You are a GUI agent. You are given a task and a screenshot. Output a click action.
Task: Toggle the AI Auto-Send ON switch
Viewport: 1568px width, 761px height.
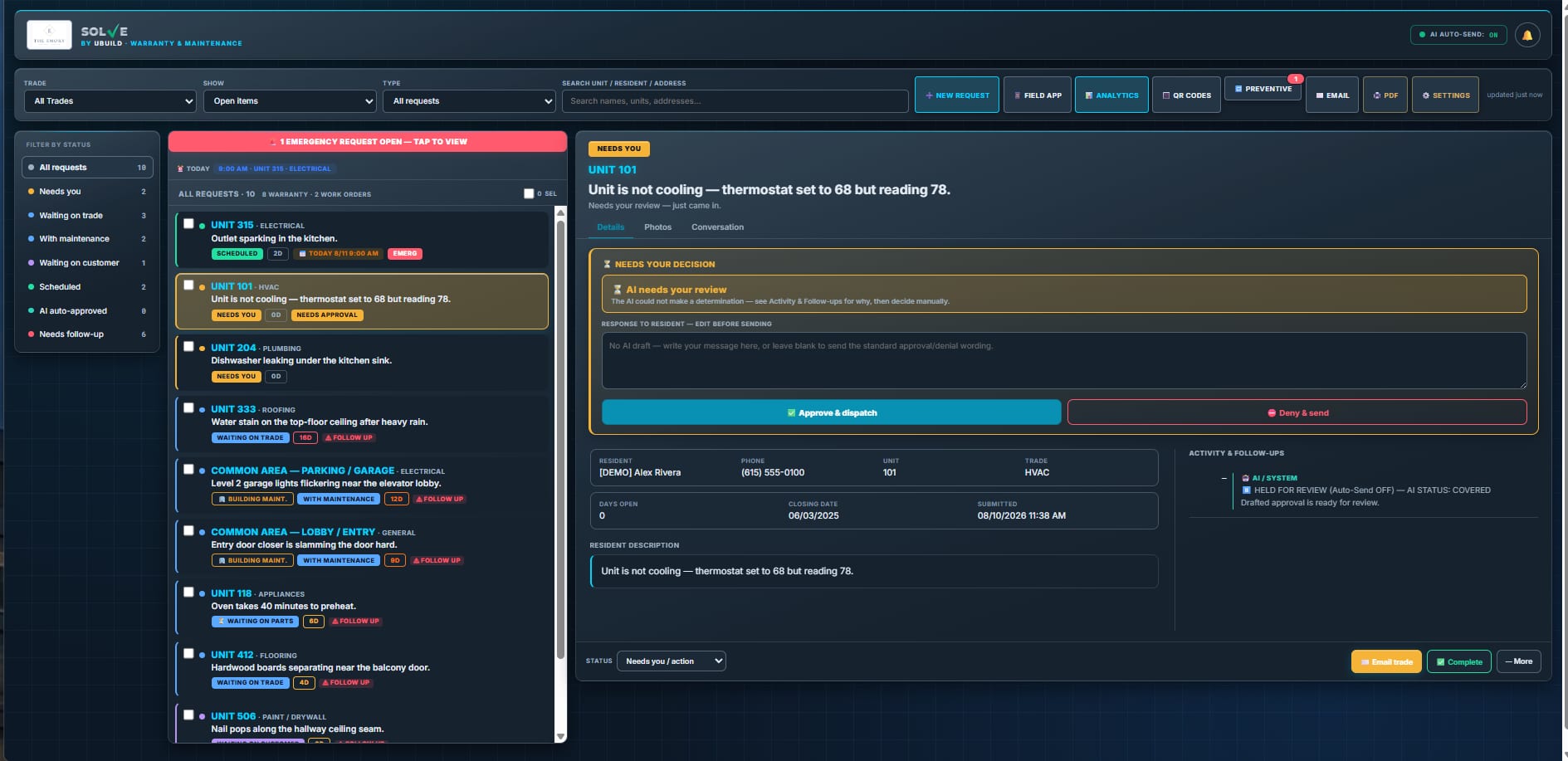[1458, 35]
